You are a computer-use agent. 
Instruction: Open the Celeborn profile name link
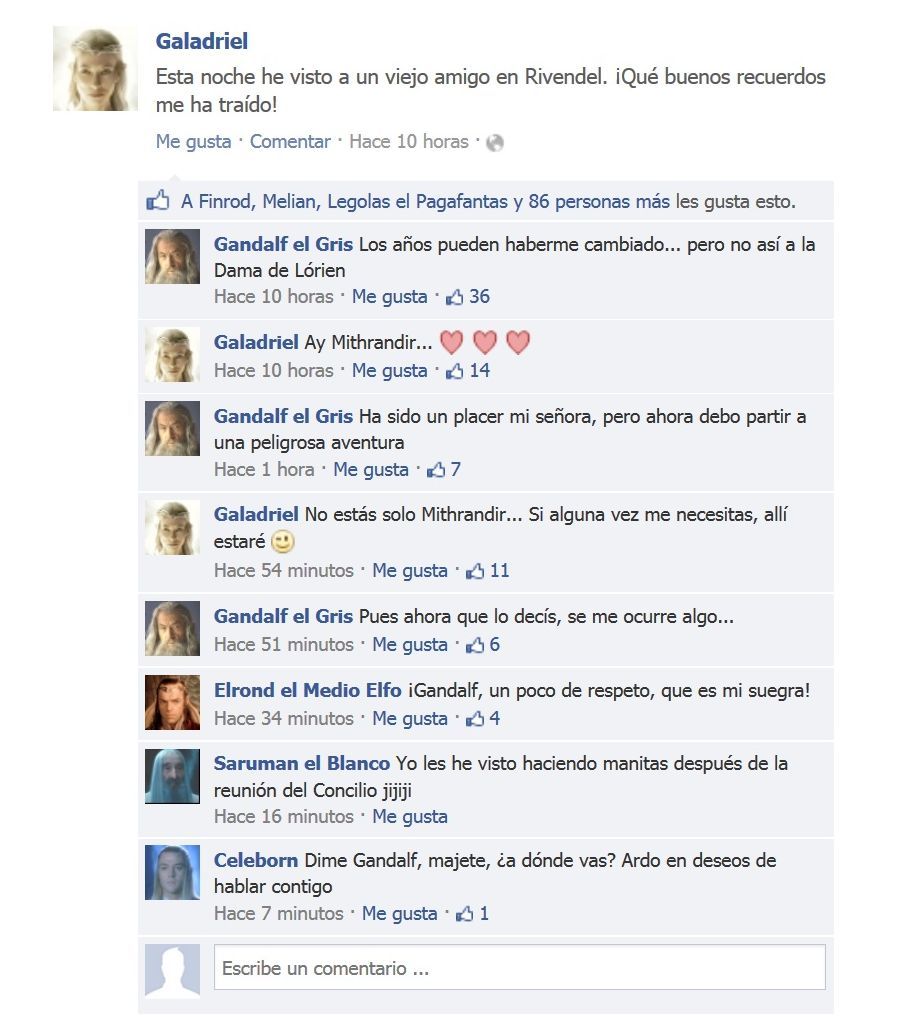[256, 860]
